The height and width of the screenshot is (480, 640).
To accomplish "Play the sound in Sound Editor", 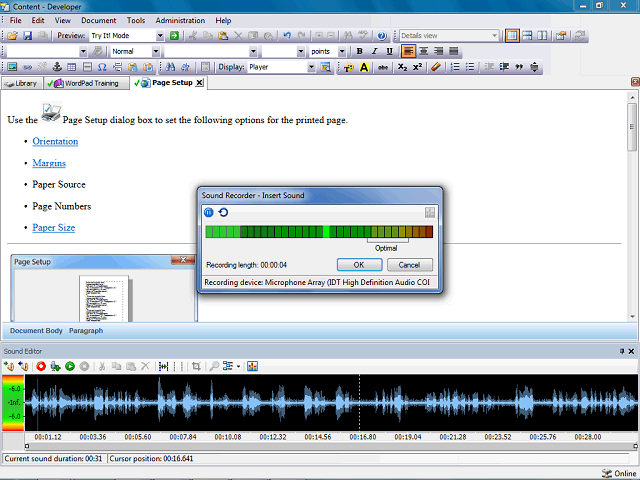I will click(70, 367).
